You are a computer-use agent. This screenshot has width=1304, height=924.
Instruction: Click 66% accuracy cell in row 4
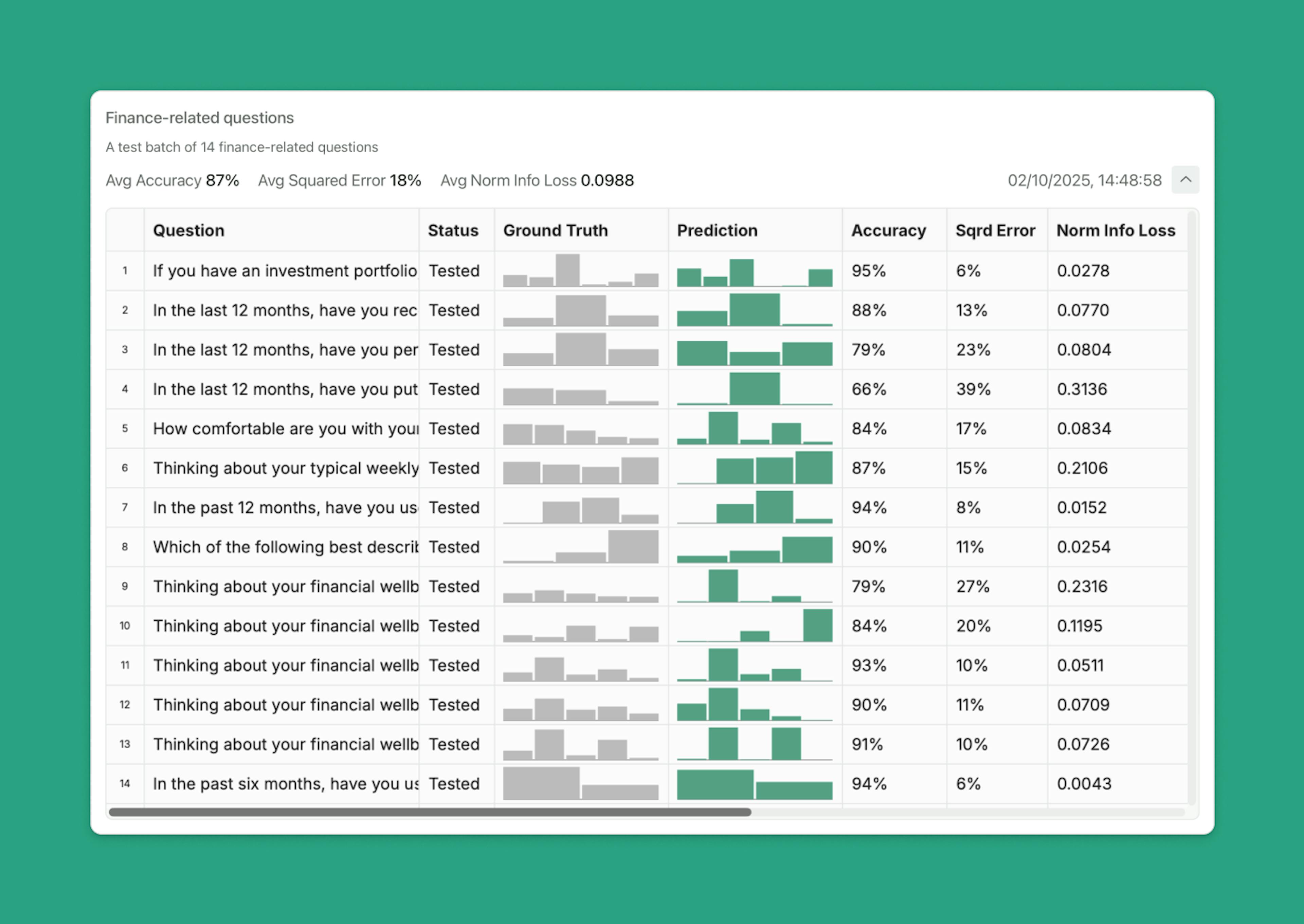tap(868, 389)
